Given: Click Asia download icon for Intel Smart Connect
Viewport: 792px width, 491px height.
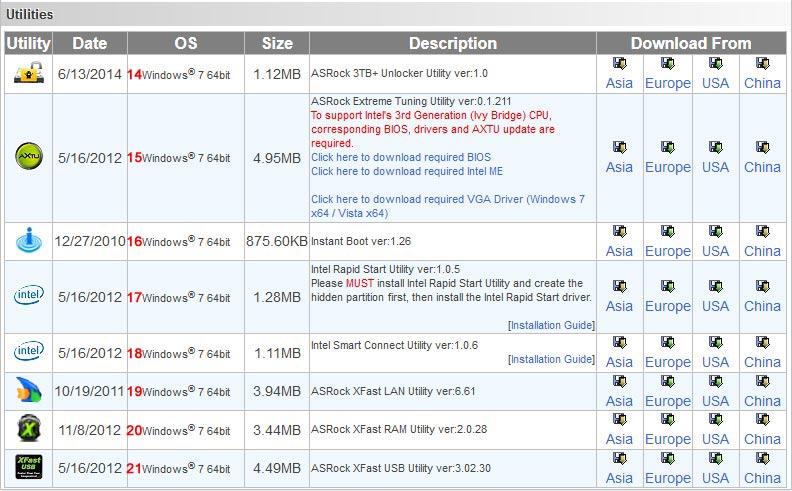Looking at the screenshot, I should coord(619,342).
